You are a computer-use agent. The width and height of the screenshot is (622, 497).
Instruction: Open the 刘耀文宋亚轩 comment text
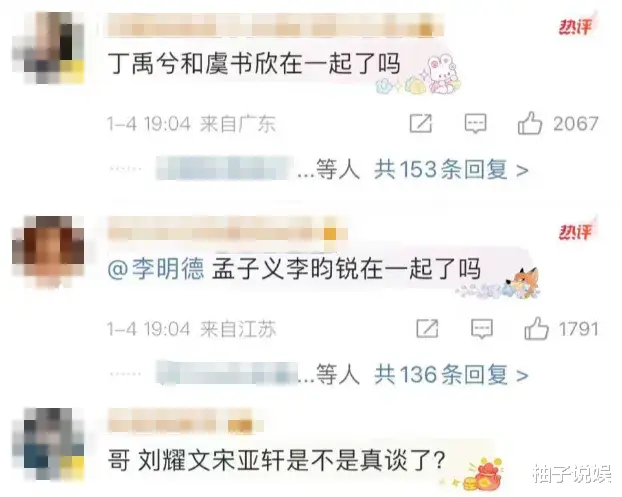(276, 461)
